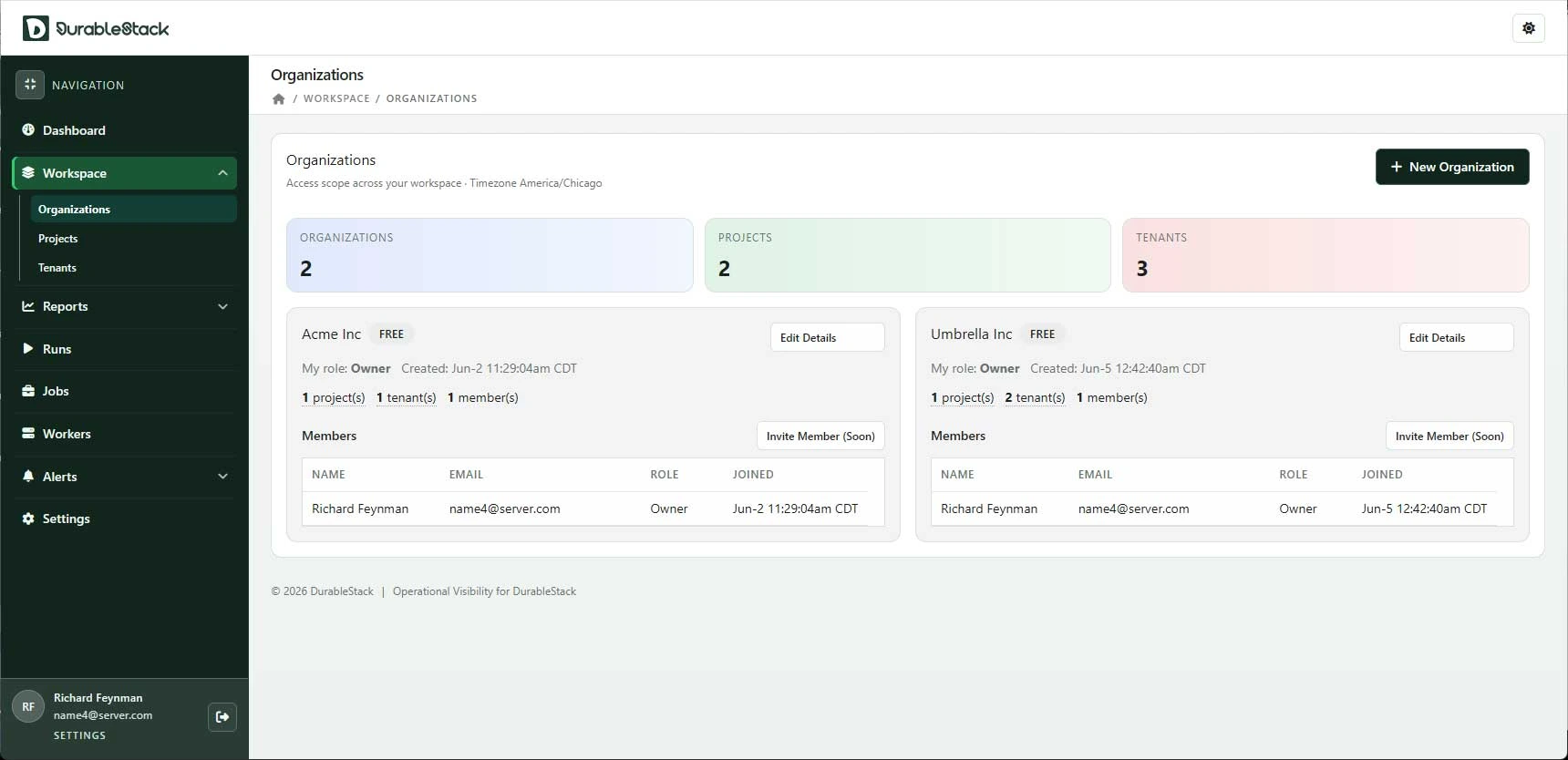1568x760 pixels.
Task: Click the Settings gear icon in sidebar
Action: tap(28, 519)
